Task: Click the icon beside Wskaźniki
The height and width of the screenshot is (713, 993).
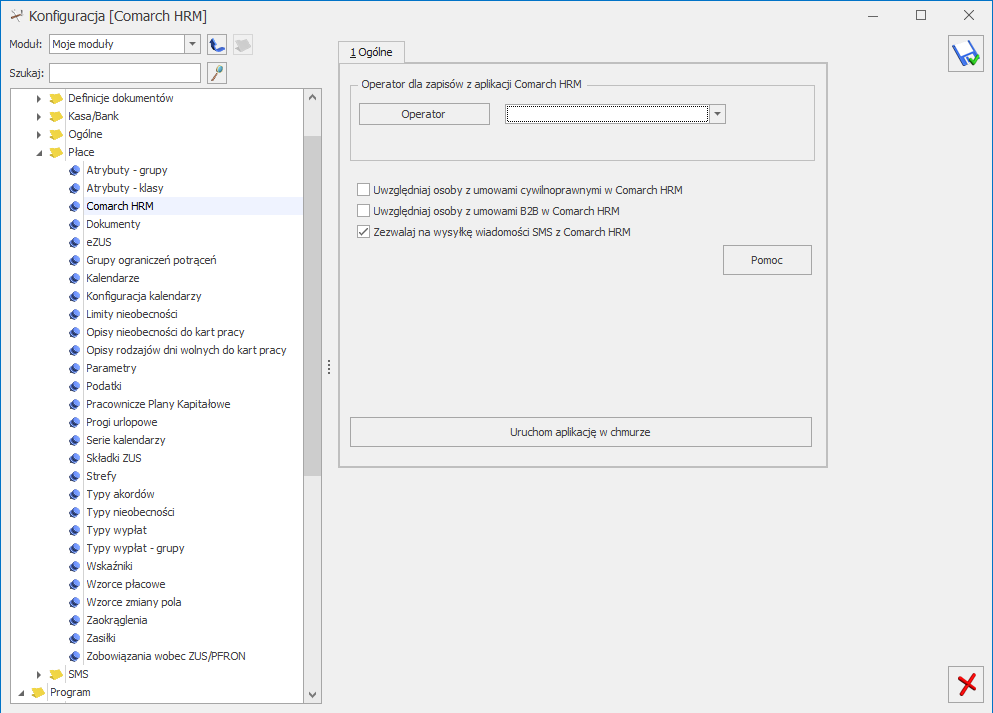Action: pyautogui.click(x=74, y=567)
